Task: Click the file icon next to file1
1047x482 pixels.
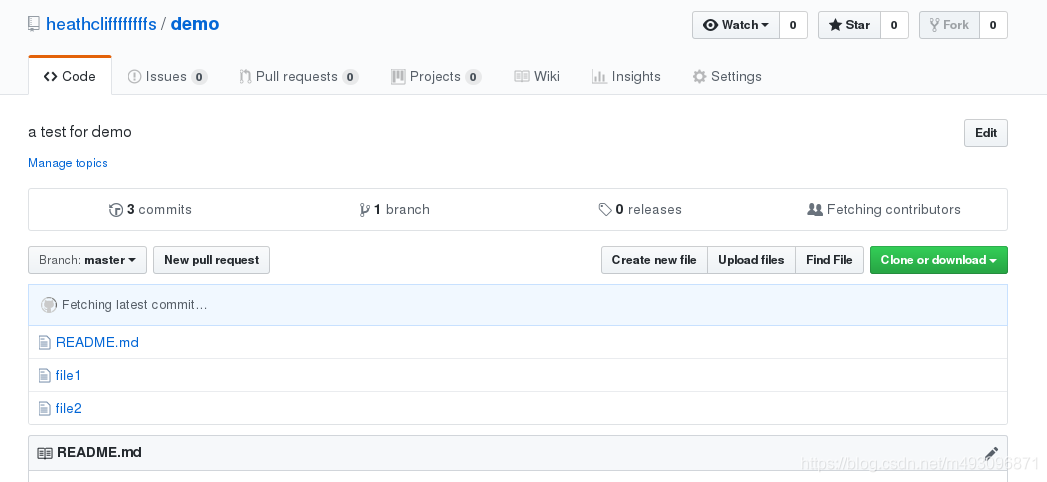Action: [x=44, y=376]
